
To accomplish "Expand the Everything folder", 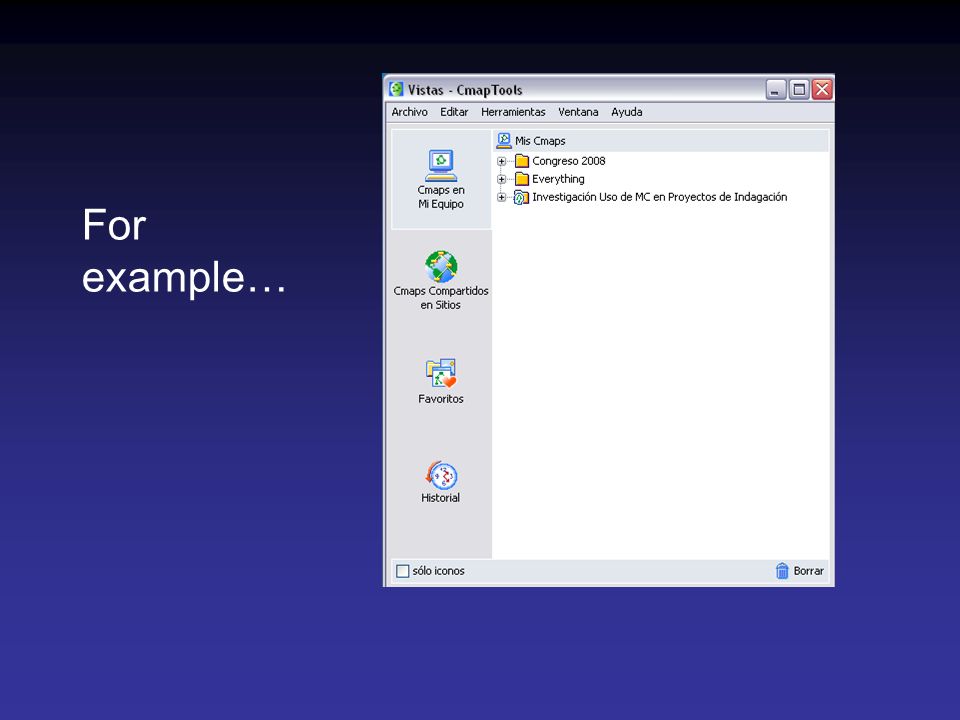I will click(x=501, y=179).
